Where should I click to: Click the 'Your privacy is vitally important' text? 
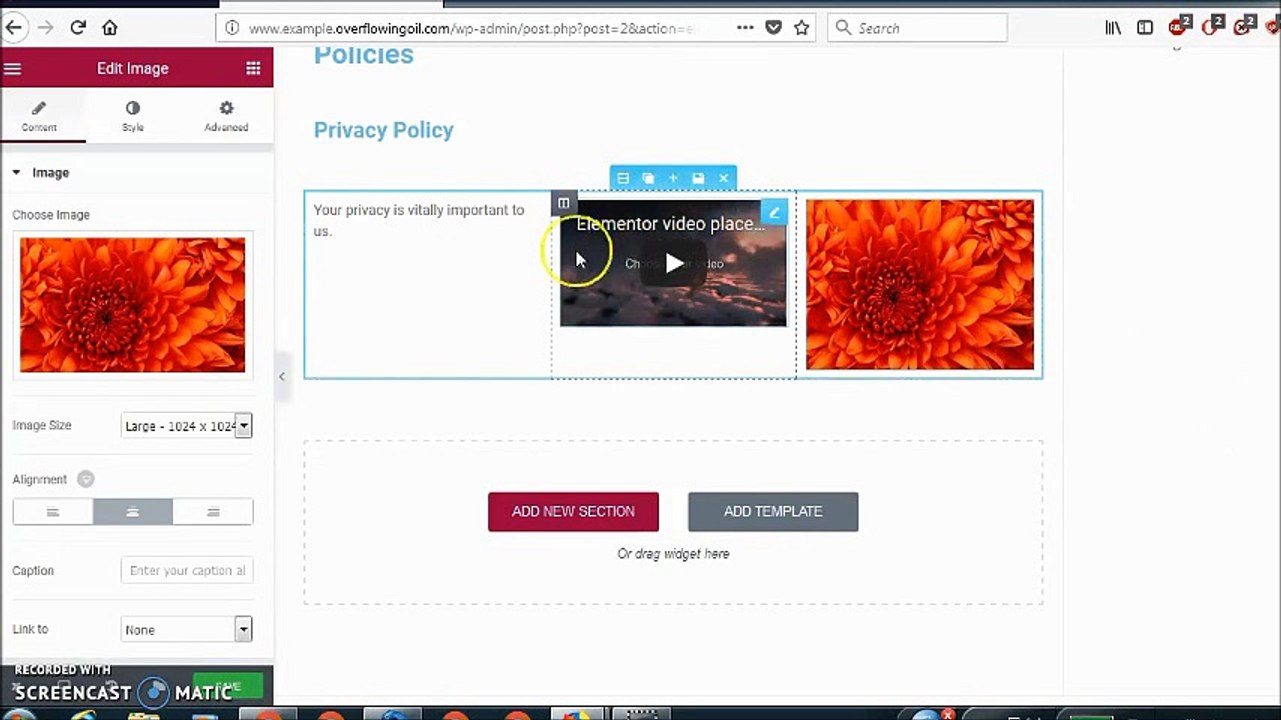419,220
